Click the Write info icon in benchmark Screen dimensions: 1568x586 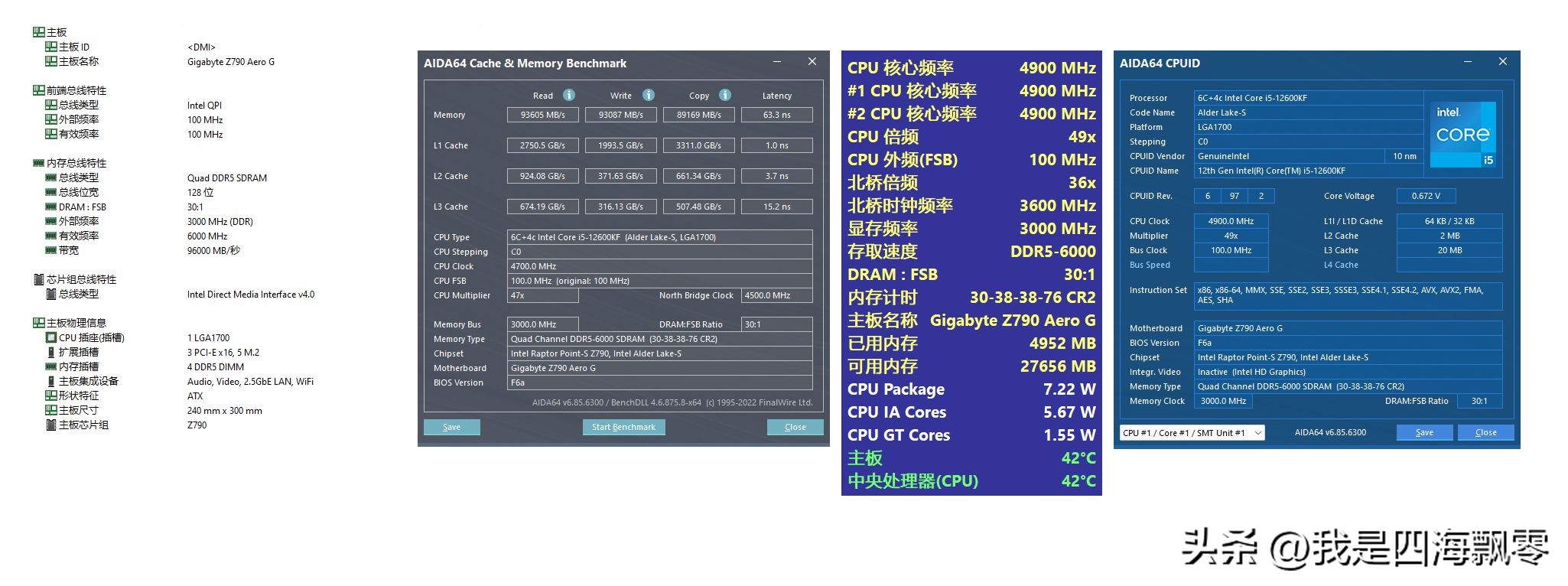pos(649,95)
